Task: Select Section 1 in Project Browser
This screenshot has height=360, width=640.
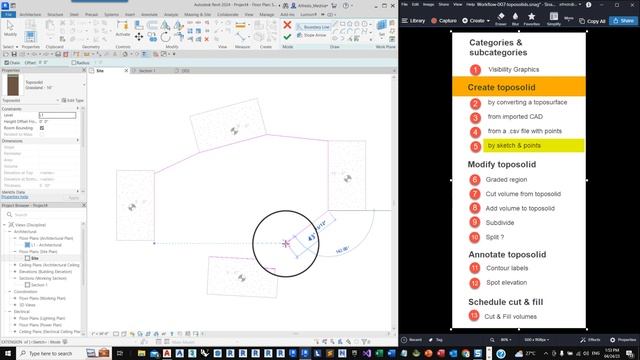Action: [x=36, y=284]
